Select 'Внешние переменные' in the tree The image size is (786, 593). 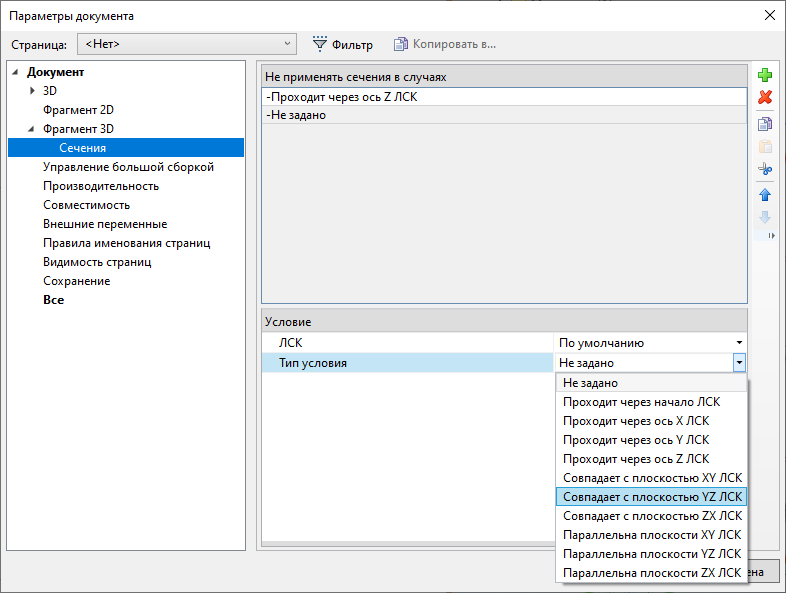point(104,224)
